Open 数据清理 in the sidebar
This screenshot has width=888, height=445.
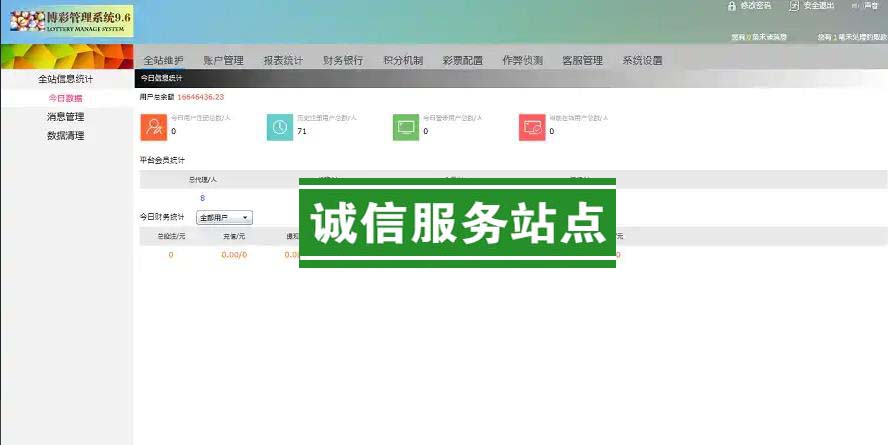click(x=65, y=135)
